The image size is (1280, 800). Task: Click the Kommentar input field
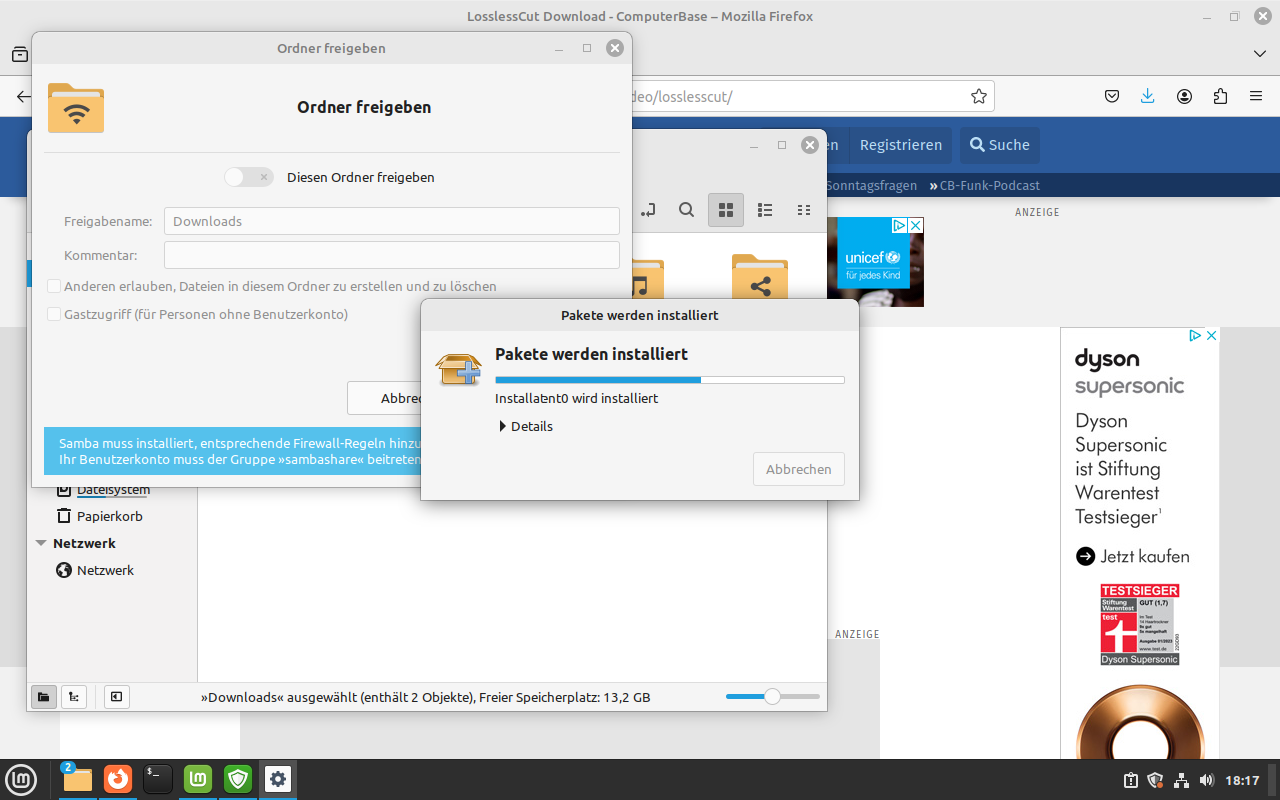[x=392, y=255]
